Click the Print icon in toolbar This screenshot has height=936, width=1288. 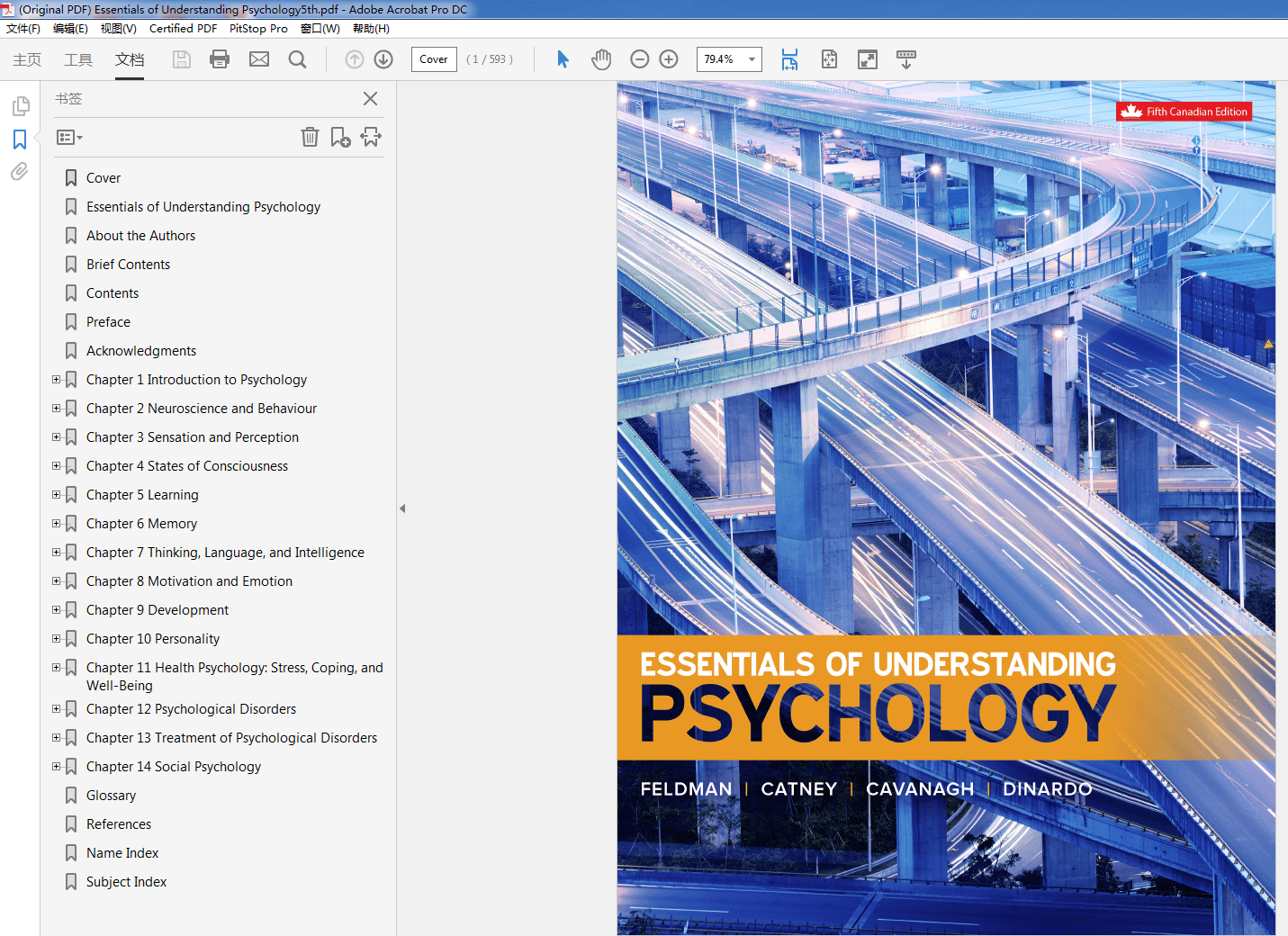[220, 59]
